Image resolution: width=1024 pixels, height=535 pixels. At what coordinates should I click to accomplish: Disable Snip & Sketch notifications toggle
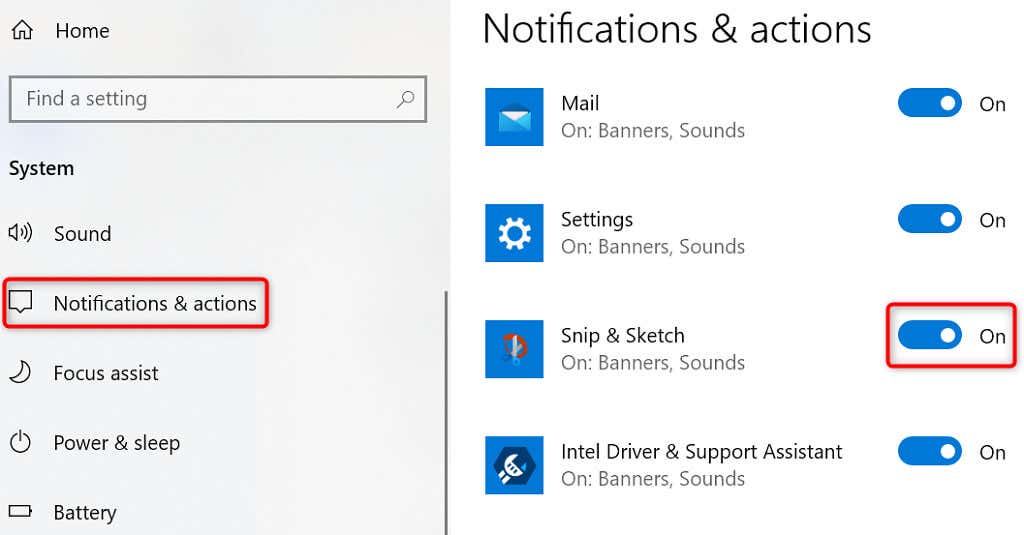pyautogui.click(x=929, y=336)
